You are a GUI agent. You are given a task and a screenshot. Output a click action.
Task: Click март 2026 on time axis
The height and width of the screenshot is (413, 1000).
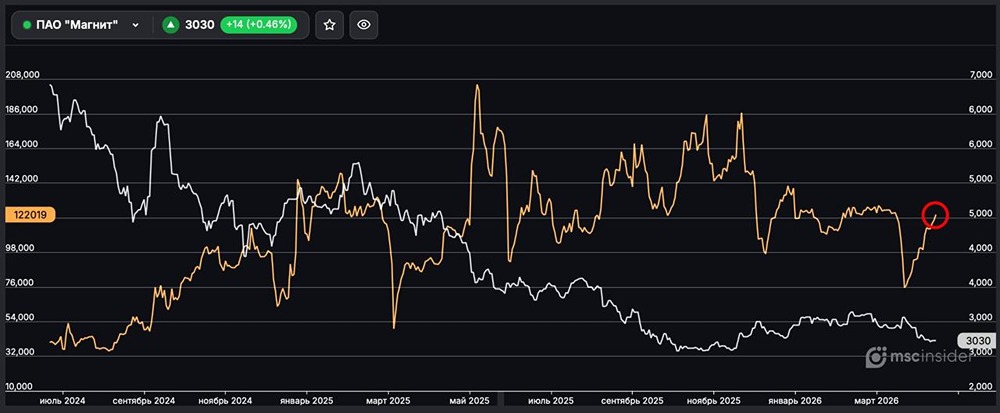pos(876,401)
